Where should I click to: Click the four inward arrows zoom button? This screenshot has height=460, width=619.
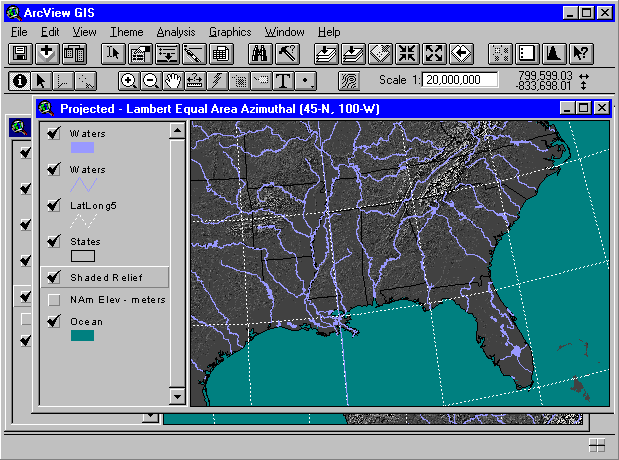coord(407,54)
